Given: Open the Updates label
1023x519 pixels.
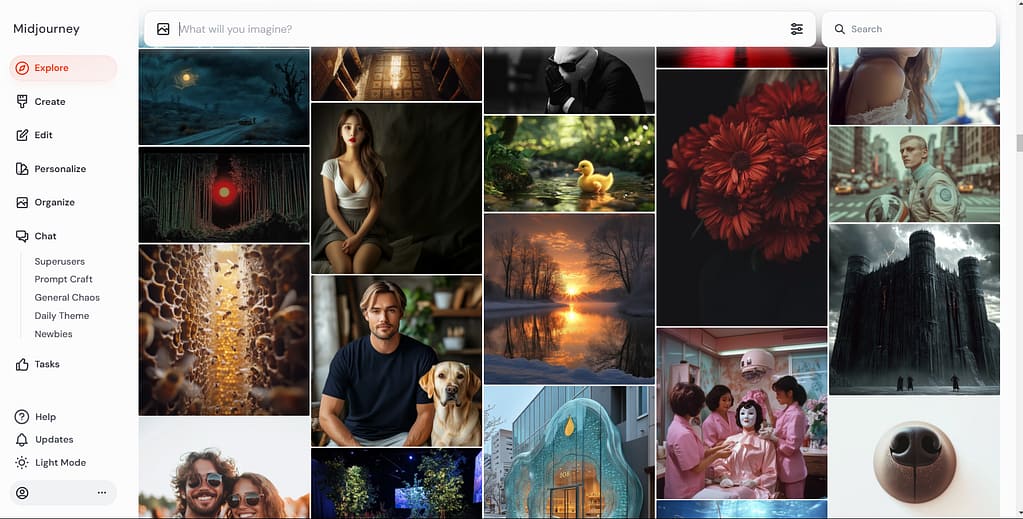Looking at the screenshot, I should 54,439.
